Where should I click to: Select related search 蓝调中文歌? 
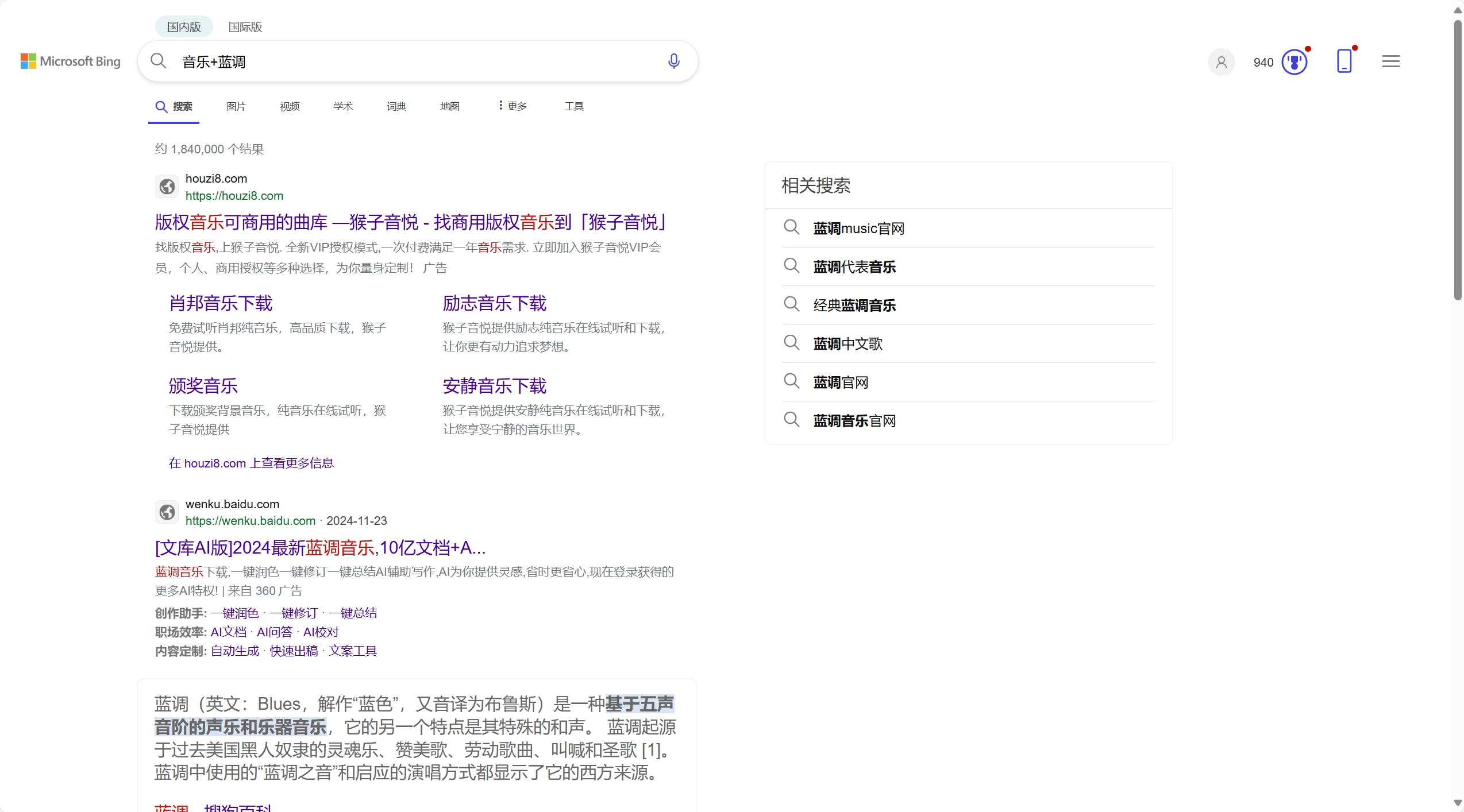(968, 343)
